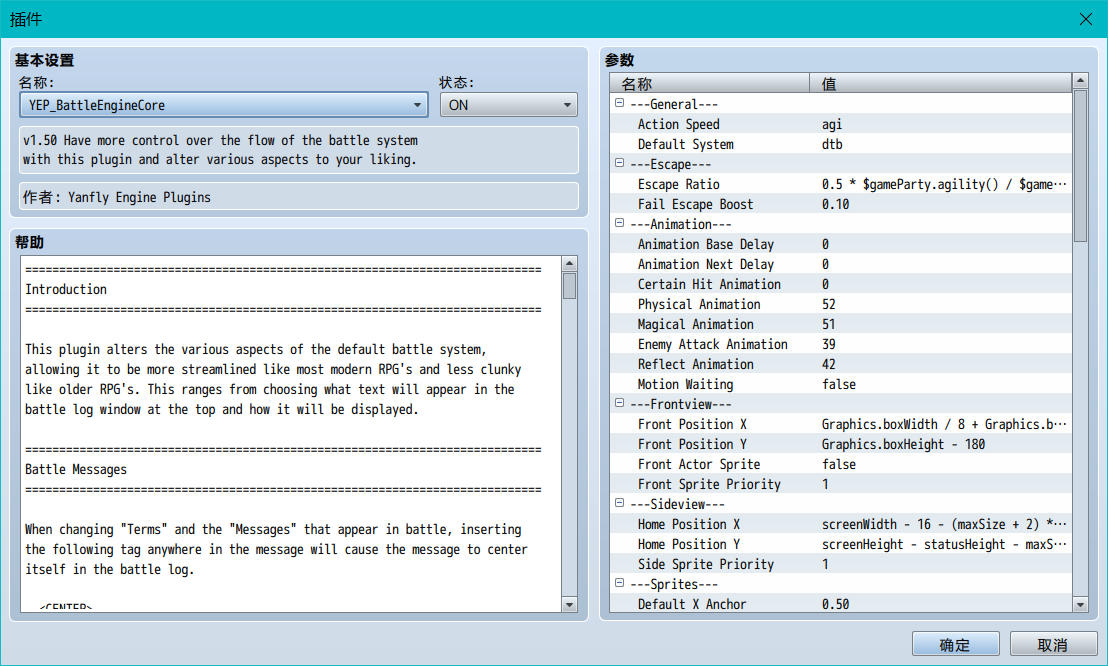Select the Side Sprite Priority parameter
This screenshot has width=1108, height=666.
click(841, 564)
